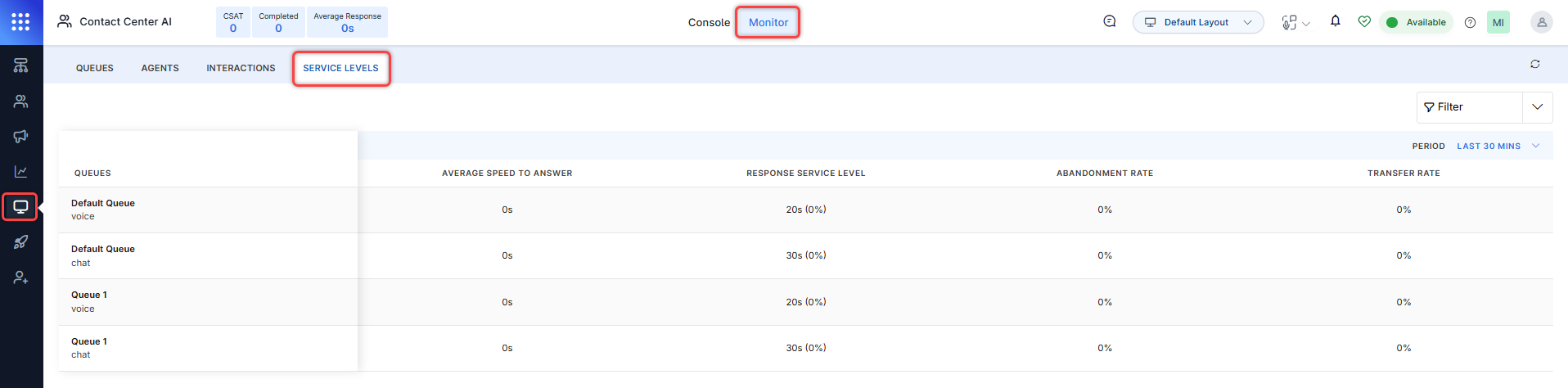Expand the Default Layout dropdown
This screenshot has width=1568, height=388.
click(1197, 22)
